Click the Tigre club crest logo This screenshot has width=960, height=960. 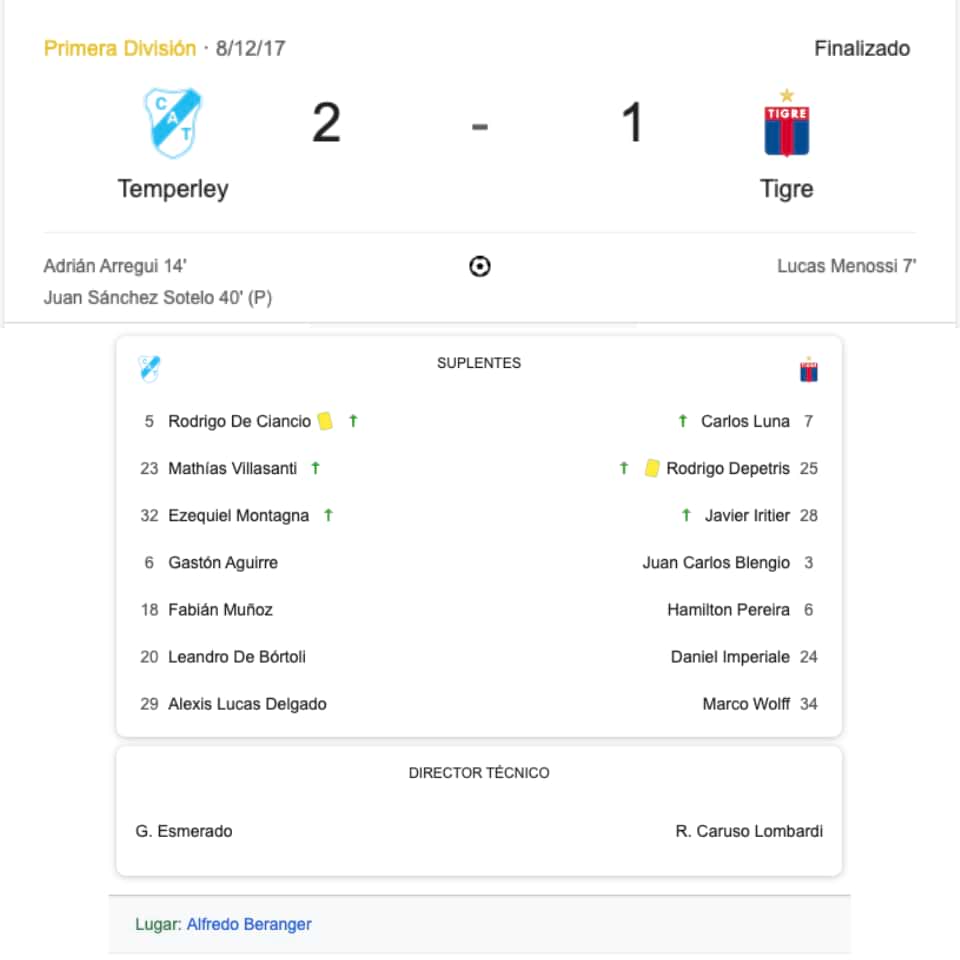[x=787, y=123]
